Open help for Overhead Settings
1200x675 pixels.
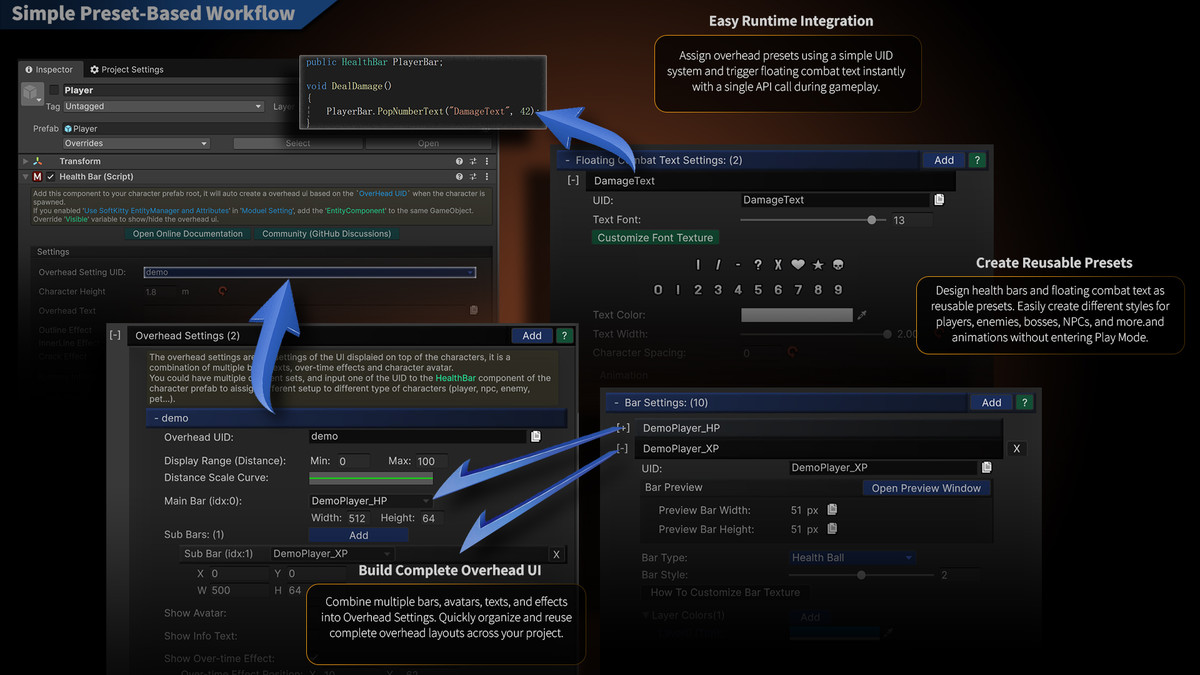564,336
